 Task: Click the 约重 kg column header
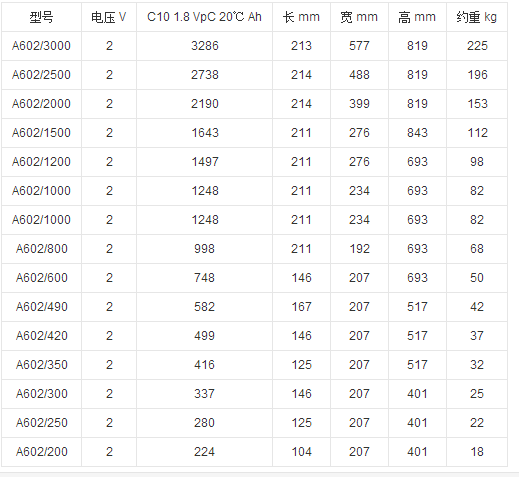477,17
